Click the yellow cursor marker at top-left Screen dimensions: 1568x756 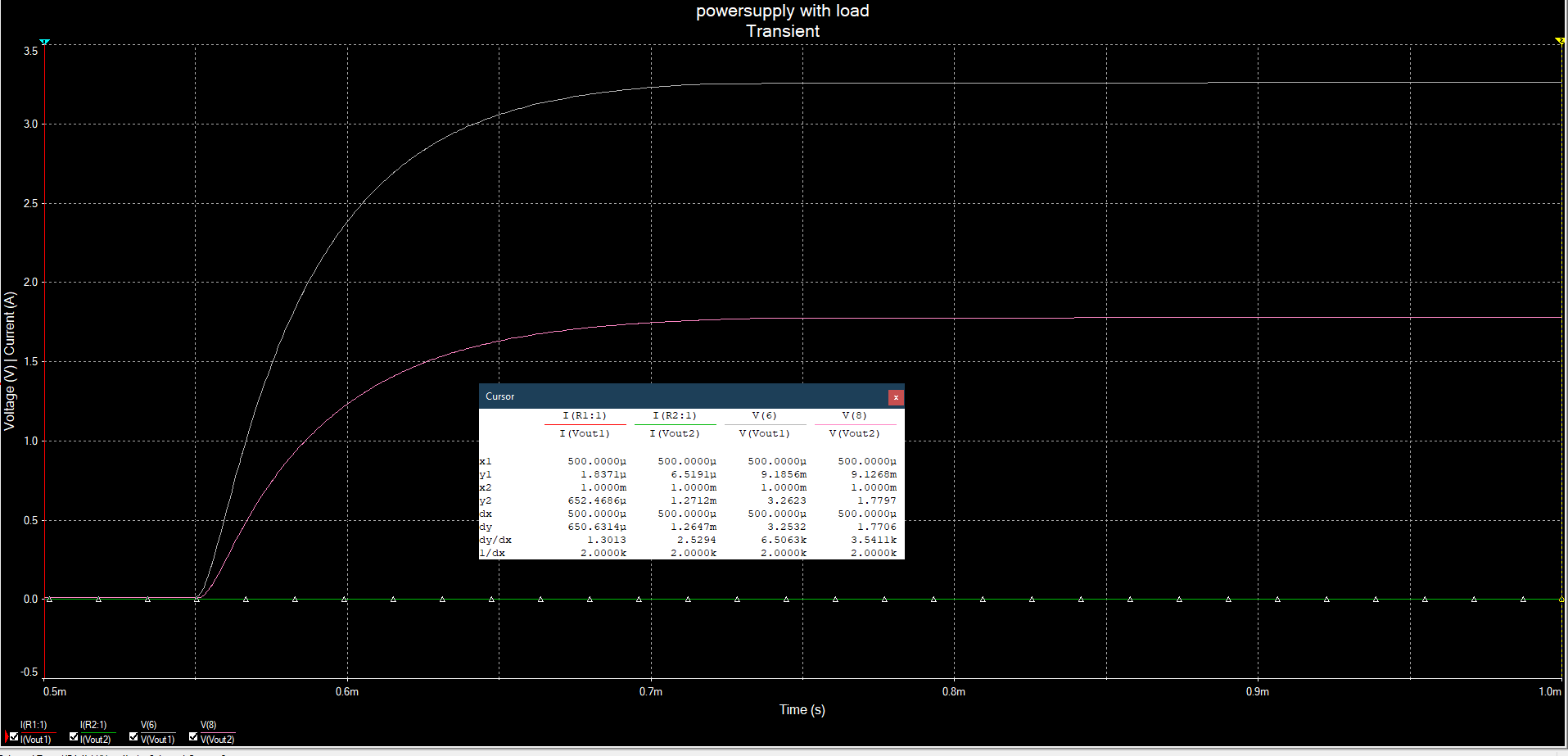45,41
